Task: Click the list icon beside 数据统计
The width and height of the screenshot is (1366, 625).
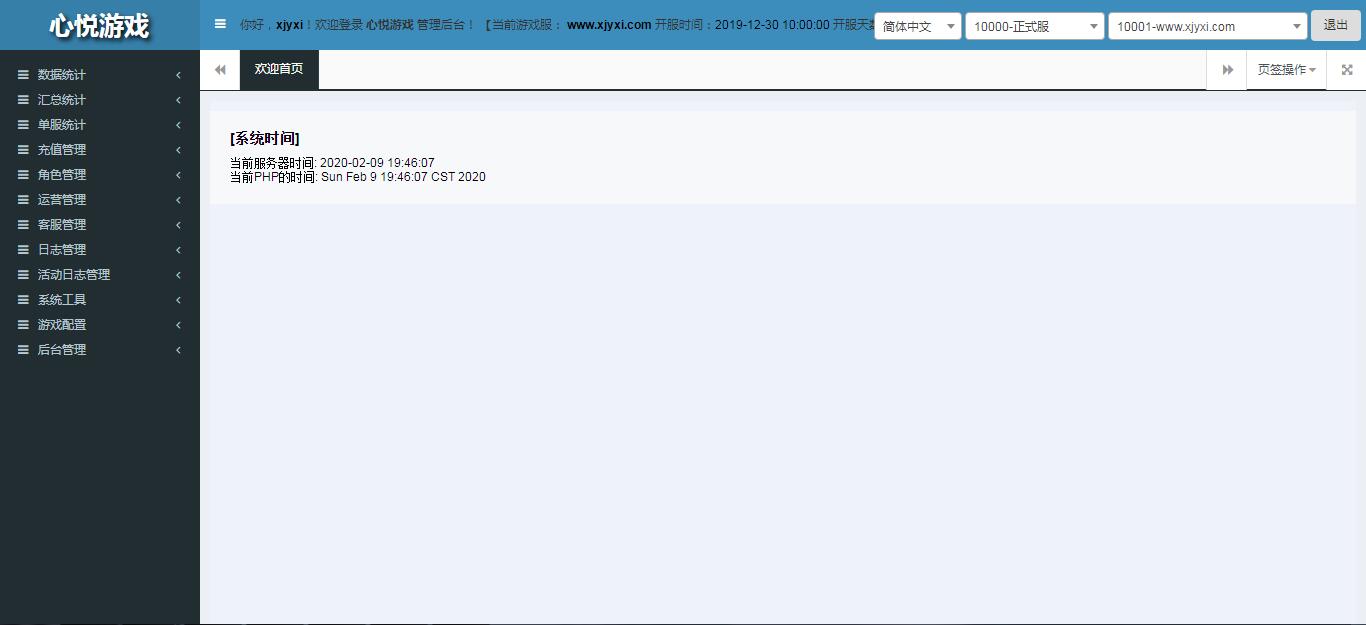Action: pyautogui.click(x=23, y=75)
